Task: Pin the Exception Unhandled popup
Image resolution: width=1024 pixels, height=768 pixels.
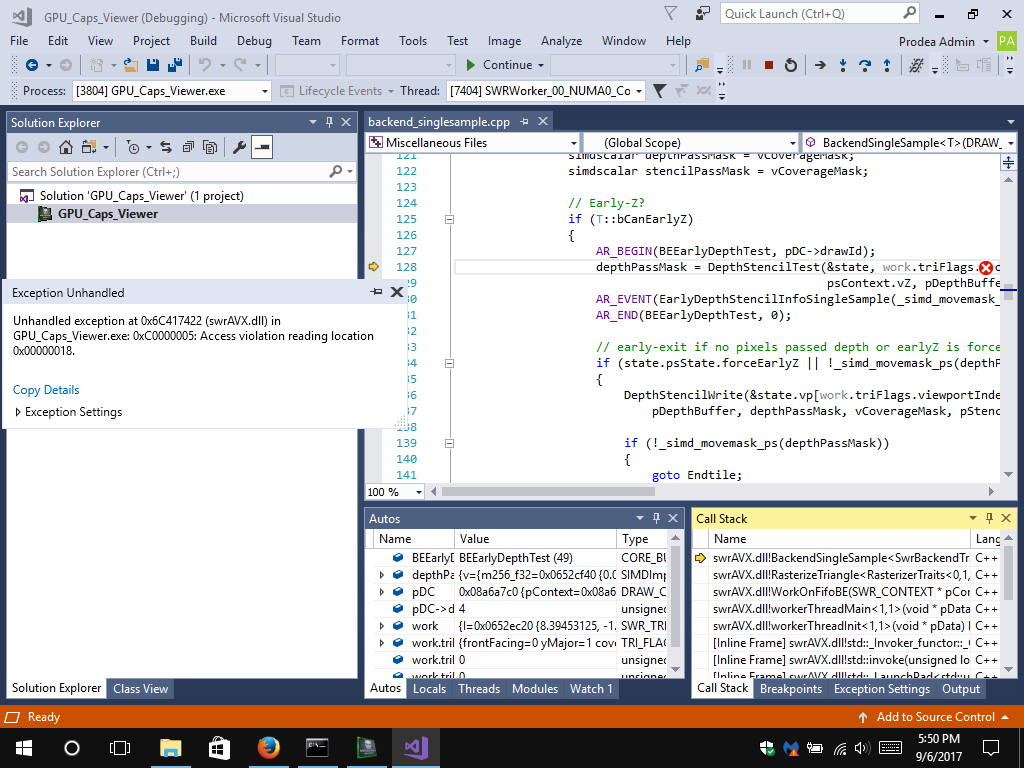Action: [376, 292]
